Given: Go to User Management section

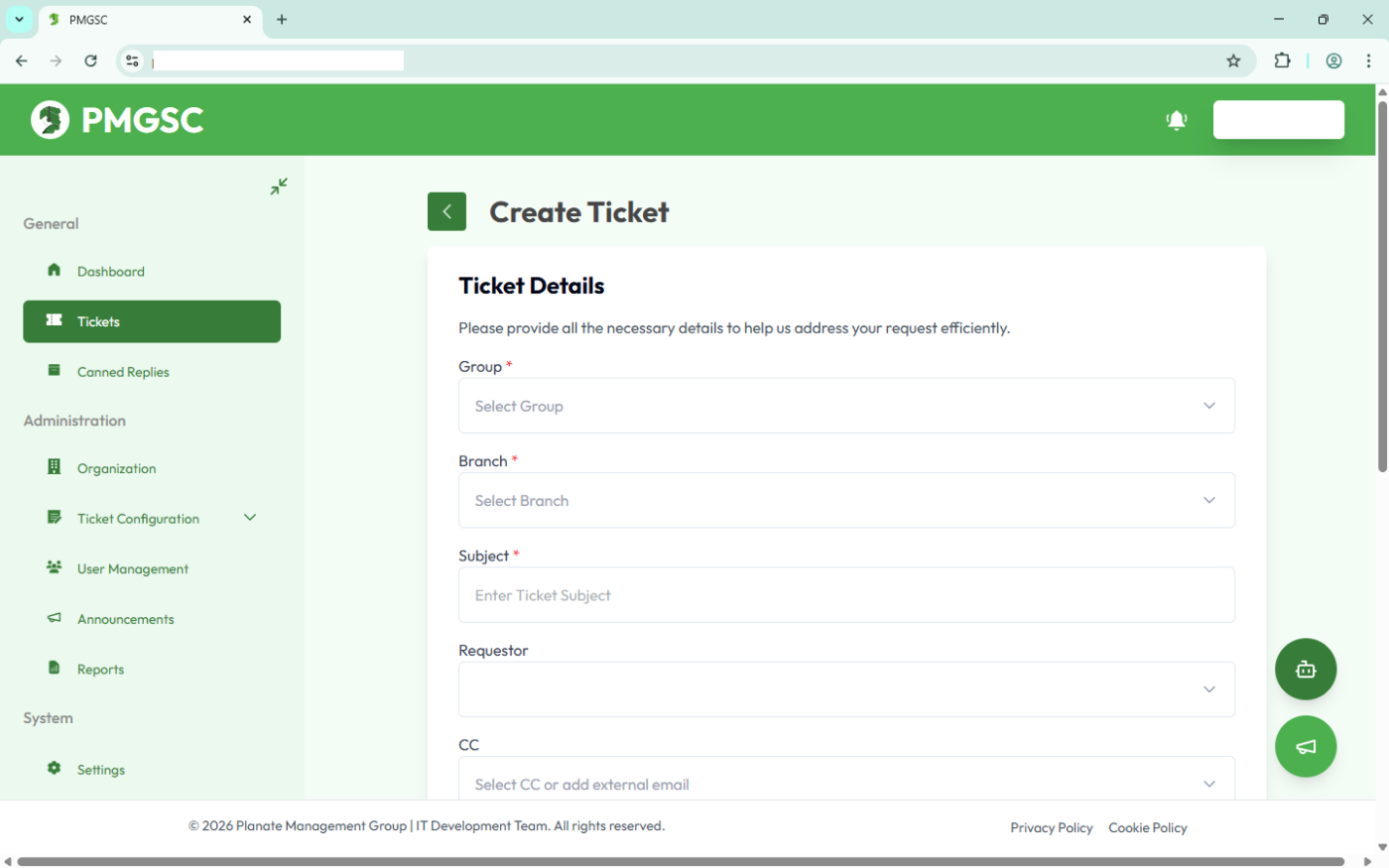Looking at the screenshot, I should tap(132, 569).
